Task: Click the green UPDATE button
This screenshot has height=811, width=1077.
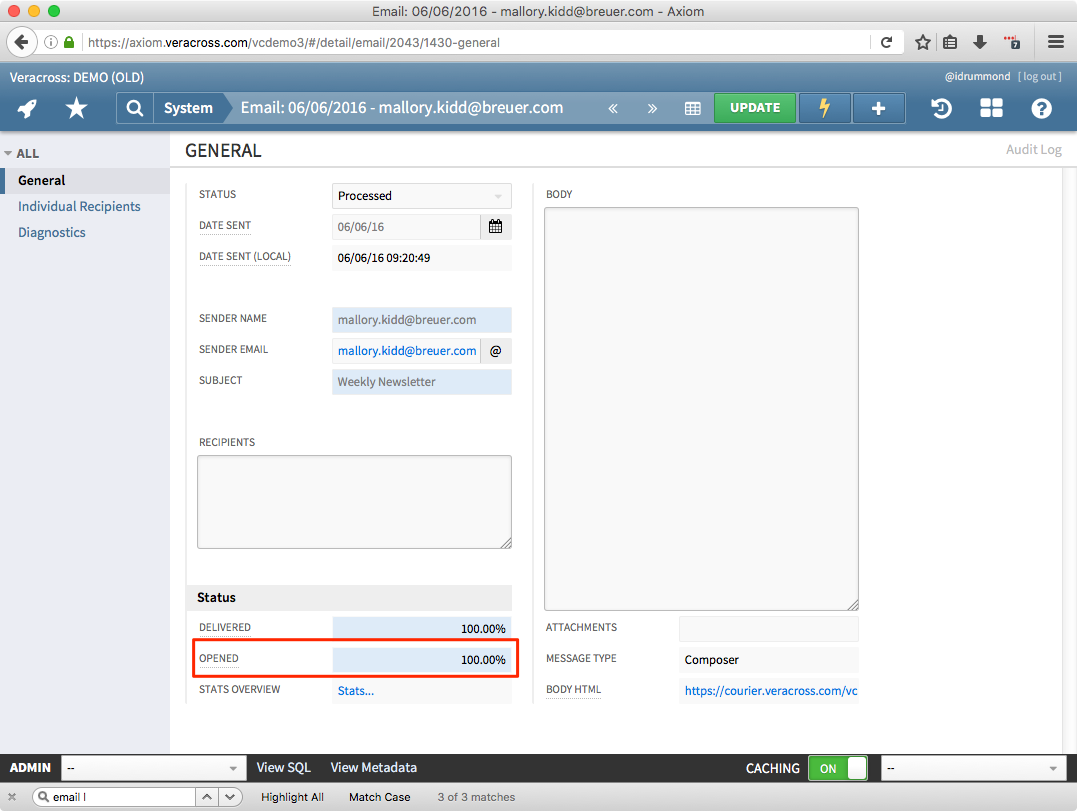Action: 755,108
